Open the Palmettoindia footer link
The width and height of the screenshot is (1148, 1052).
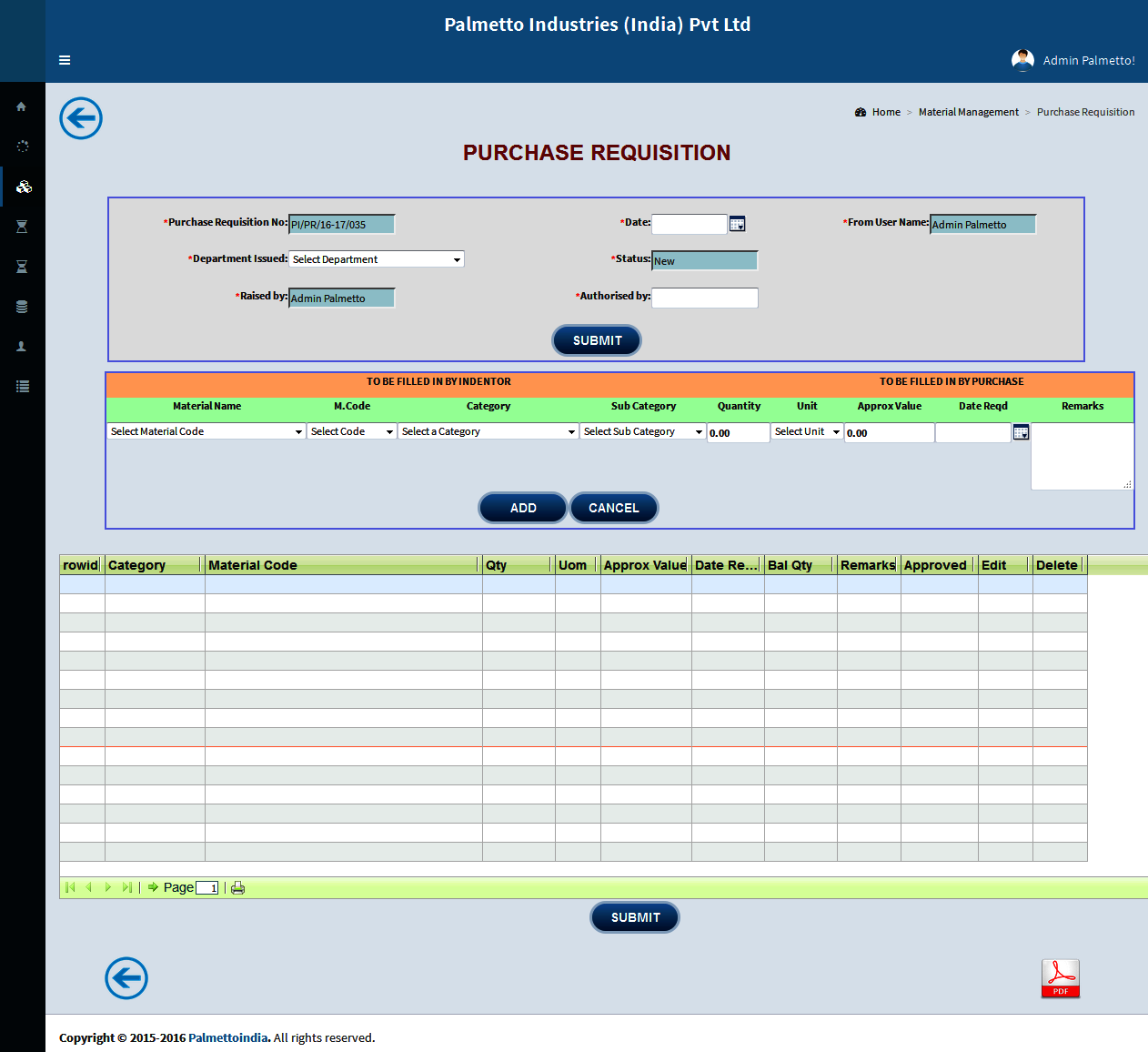pos(228,1037)
